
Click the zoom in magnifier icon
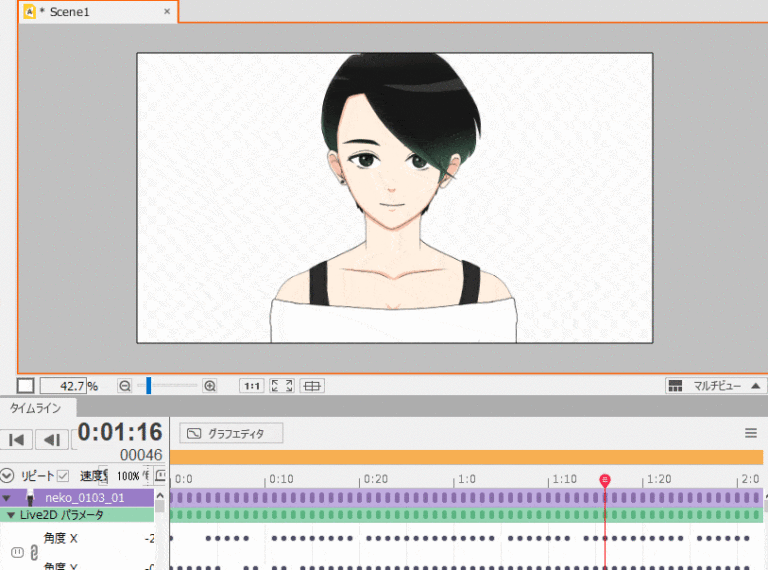[x=210, y=386]
